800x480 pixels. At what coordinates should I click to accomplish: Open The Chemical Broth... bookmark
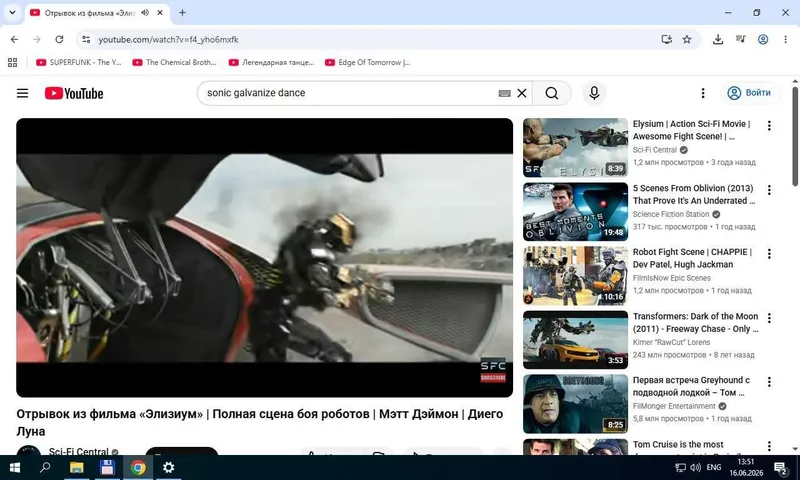pyautogui.click(x=174, y=62)
